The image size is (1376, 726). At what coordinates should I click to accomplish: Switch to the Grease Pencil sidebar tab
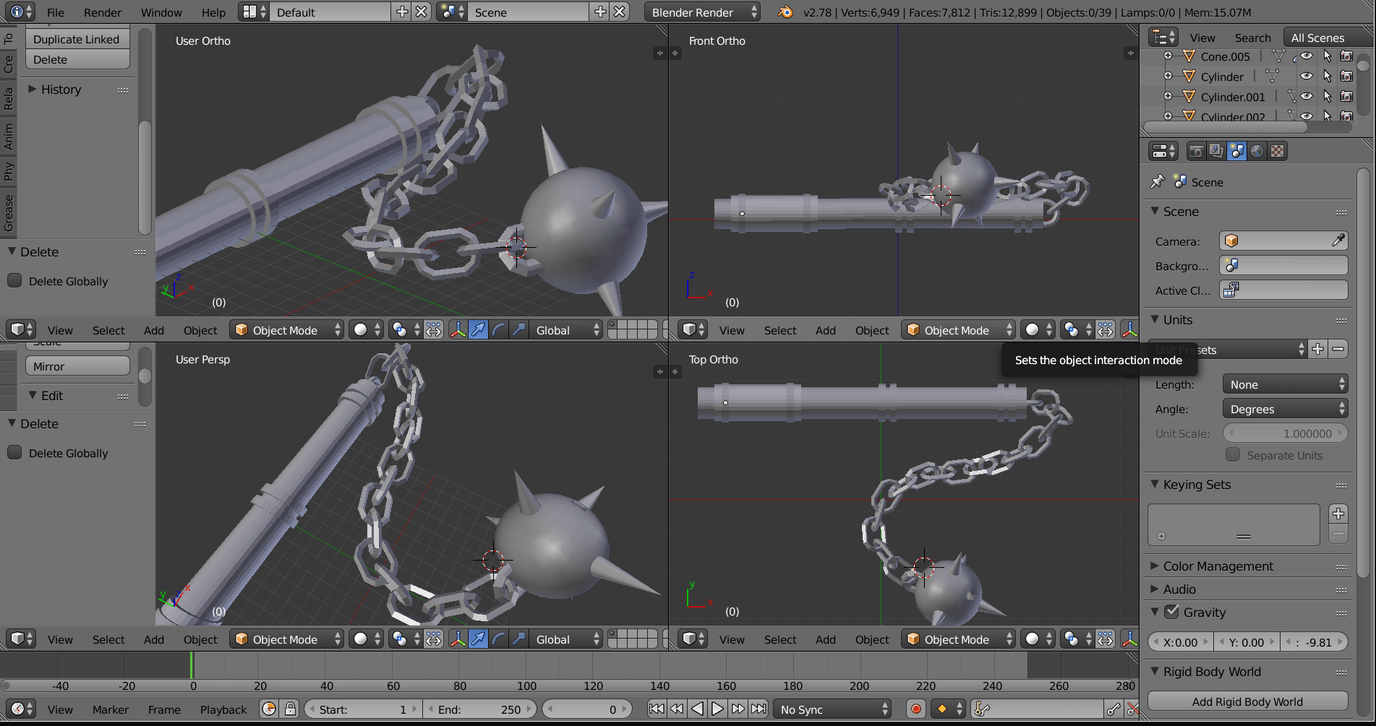coord(9,213)
